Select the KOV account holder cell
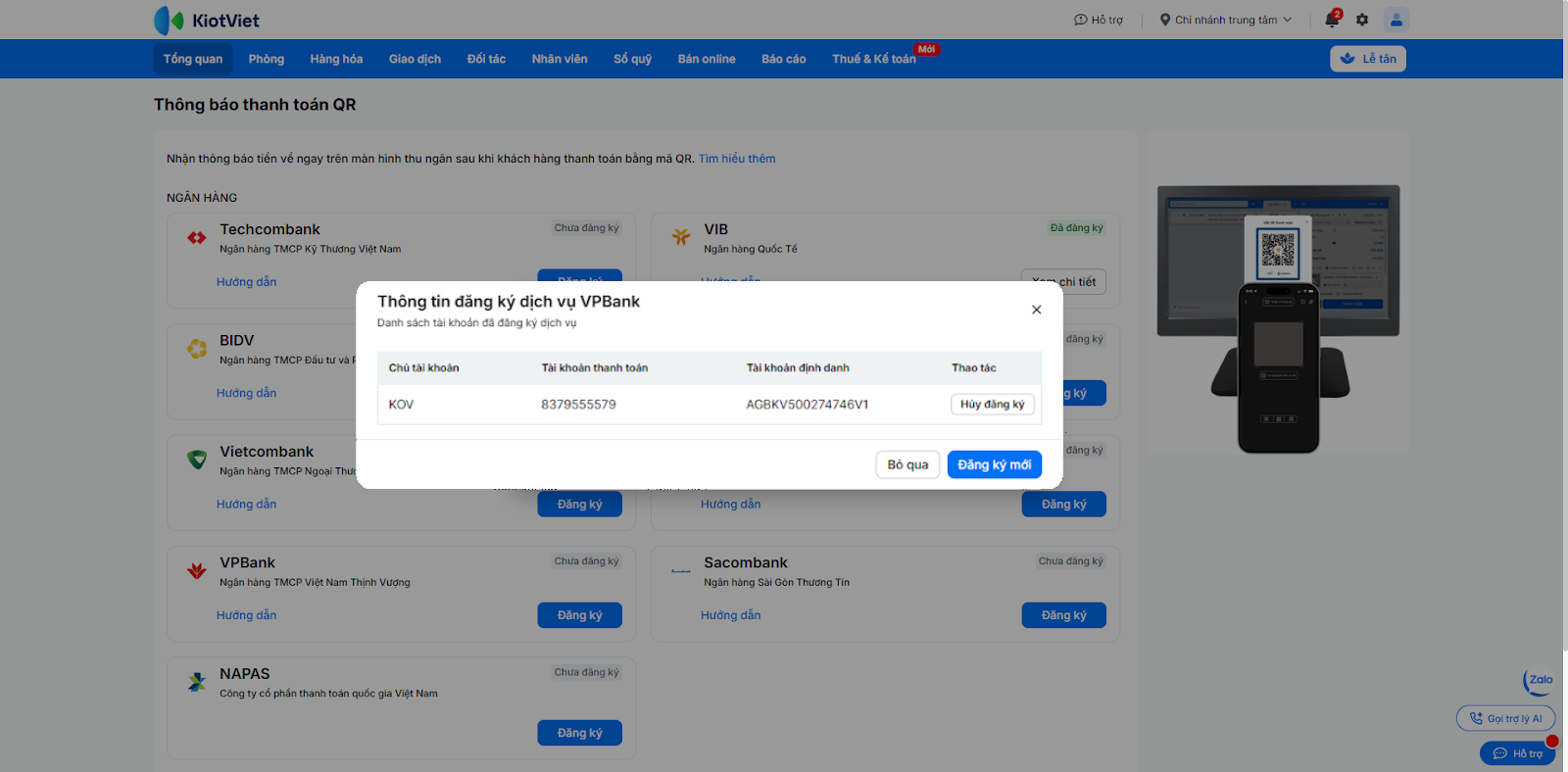 coord(401,405)
